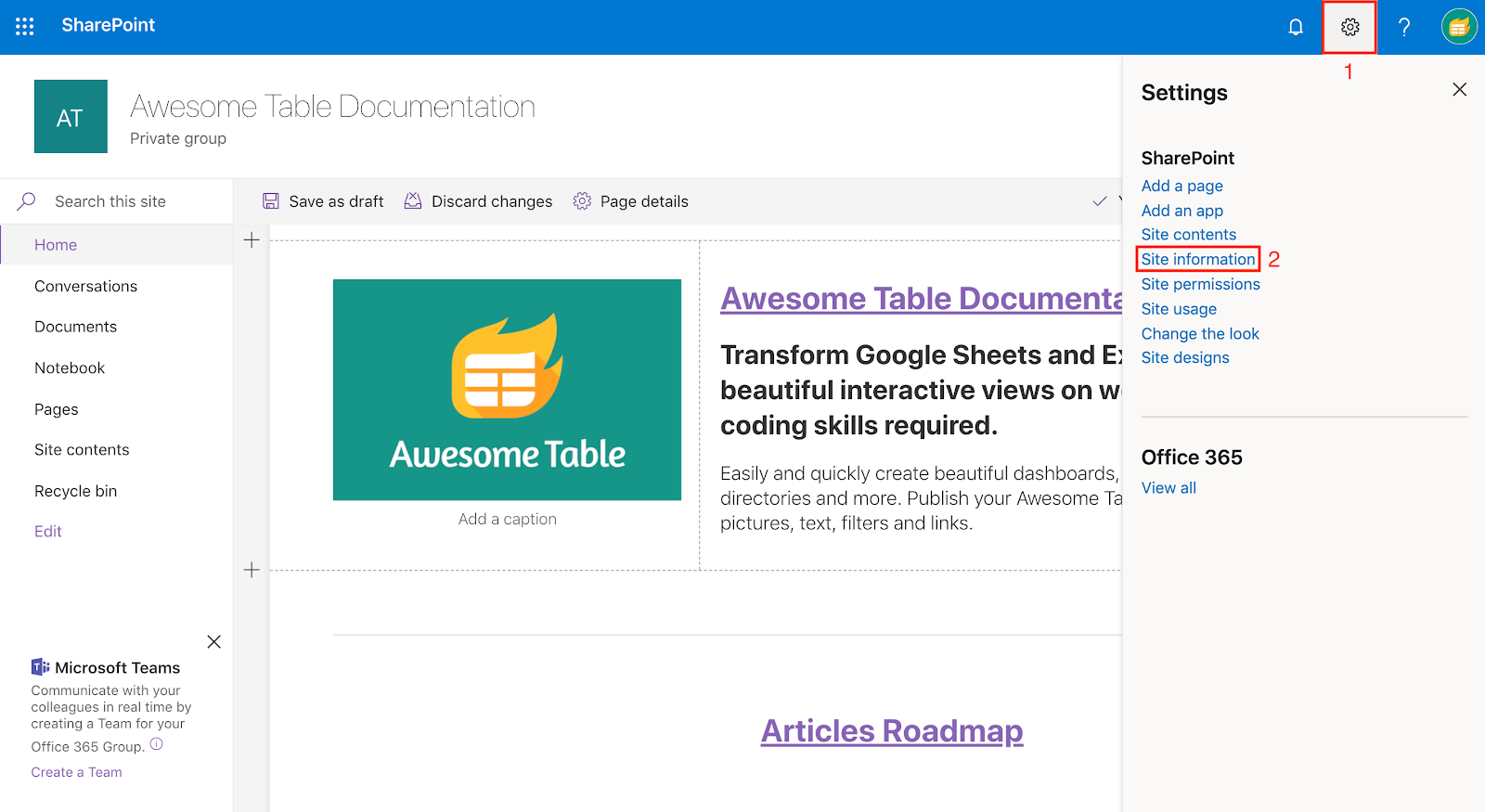This screenshot has width=1485, height=812.
Task: Click the Page details gear icon
Action: click(x=582, y=201)
